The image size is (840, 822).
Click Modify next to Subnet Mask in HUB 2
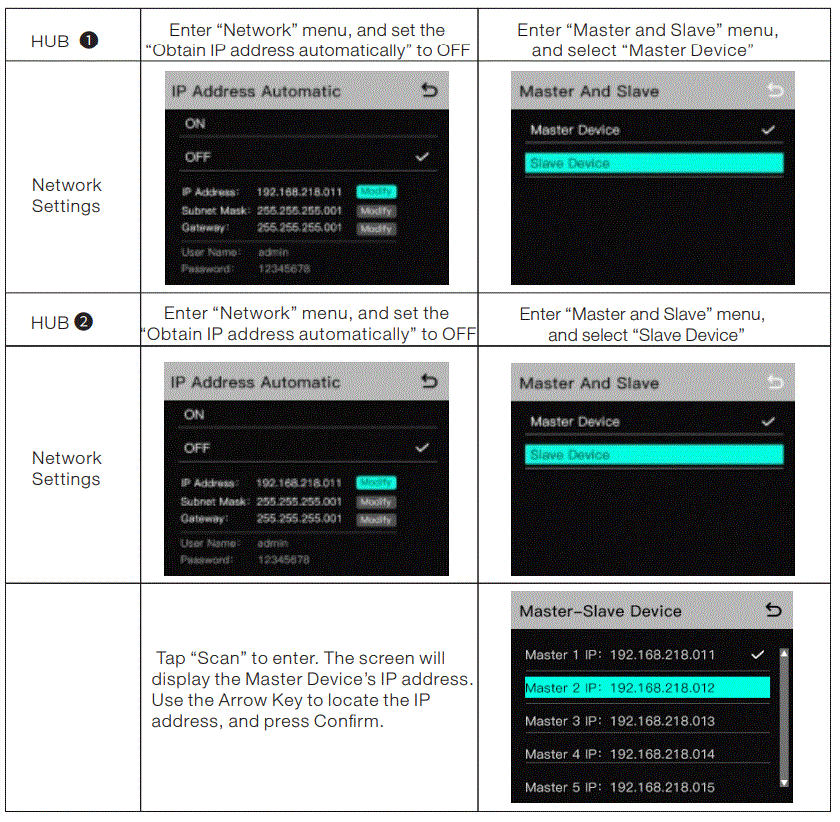tap(376, 502)
